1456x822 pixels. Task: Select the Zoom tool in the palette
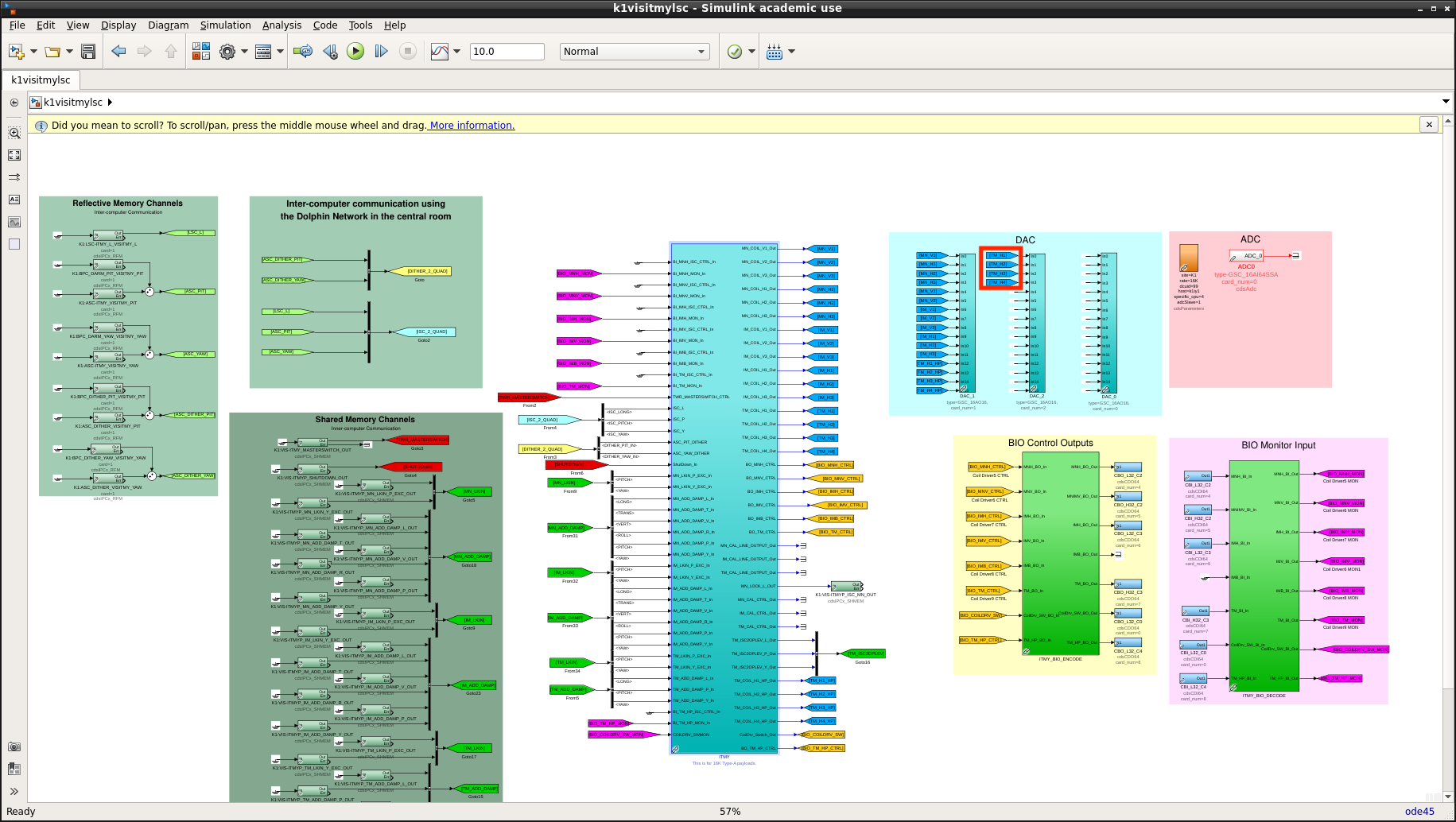(14, 134)
